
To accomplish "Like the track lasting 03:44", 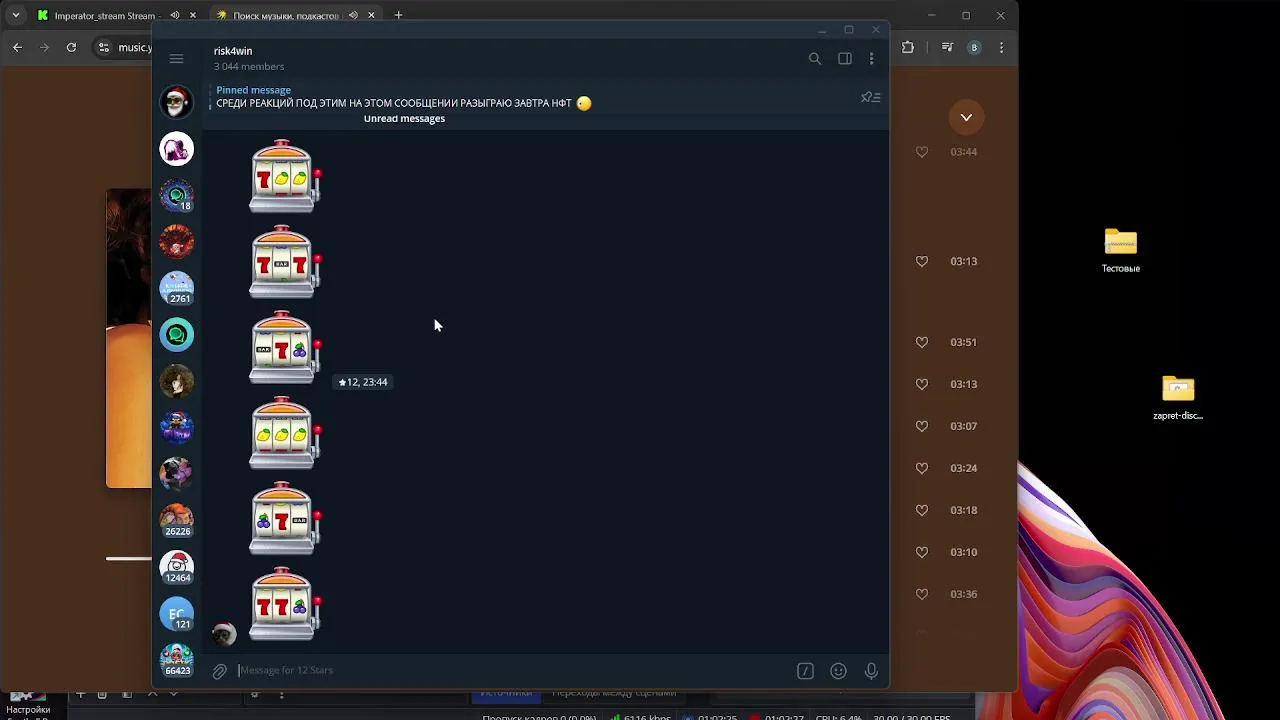I will [922, 152].
